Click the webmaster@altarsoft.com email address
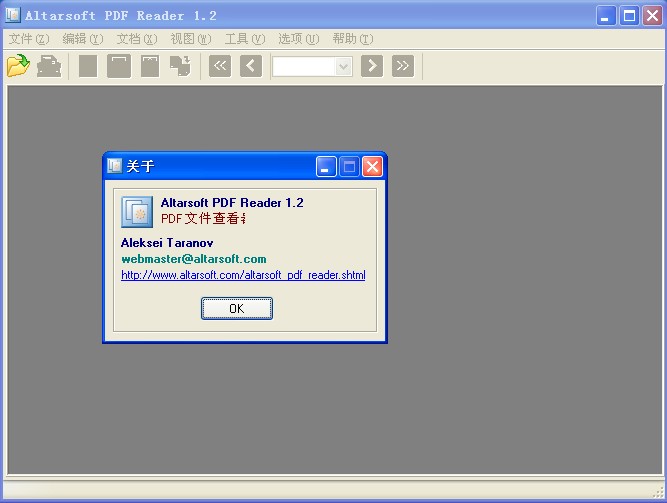The image size is (667, 503). (x=194, y=259)
